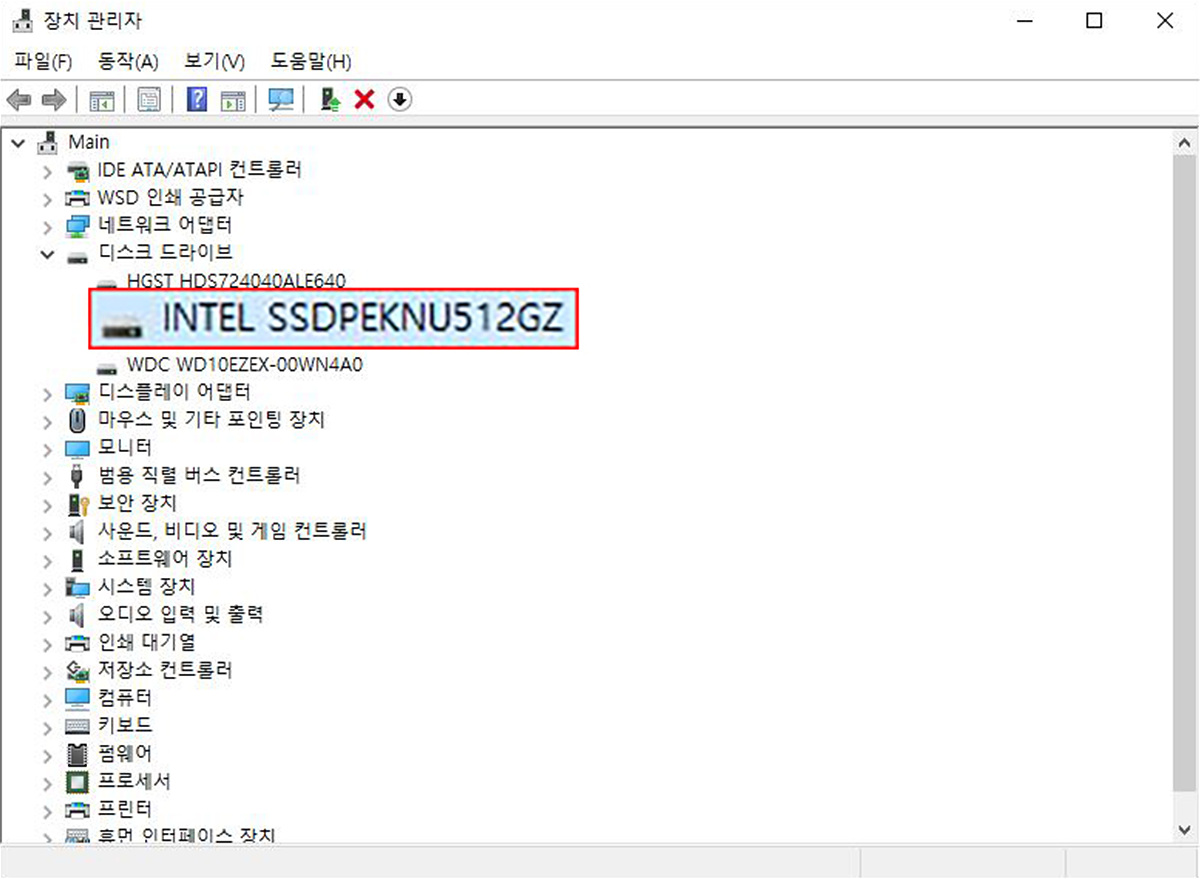Maximize the Device Manager window
The width and height of the screenshot is (1200, 879).
point(1094,20)
